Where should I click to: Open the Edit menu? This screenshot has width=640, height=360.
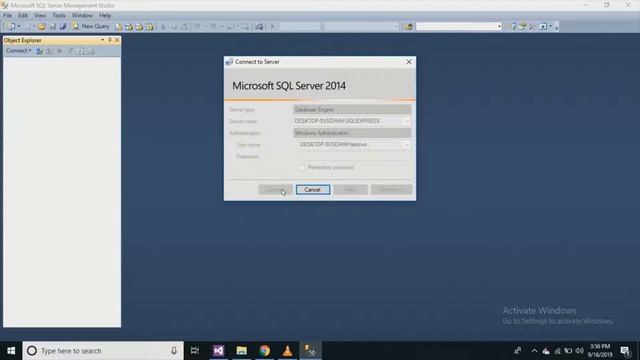[23, 16]
